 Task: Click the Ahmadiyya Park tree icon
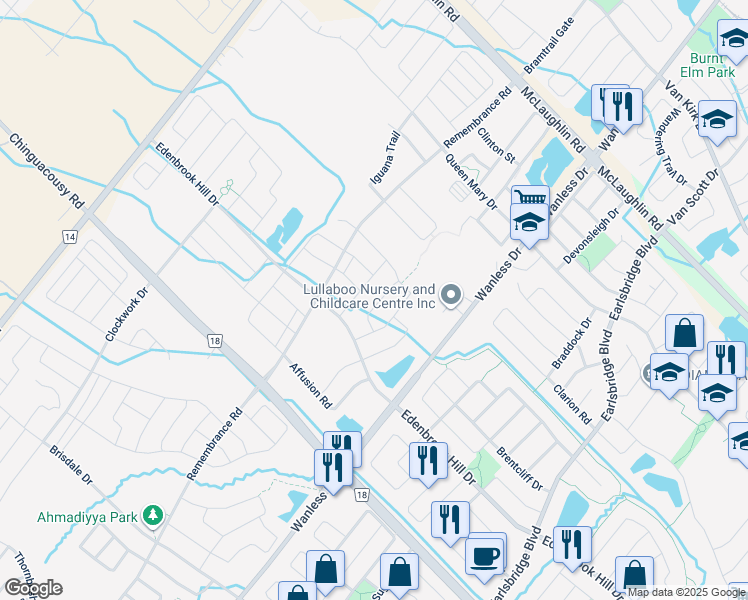(x=152, y=515)
